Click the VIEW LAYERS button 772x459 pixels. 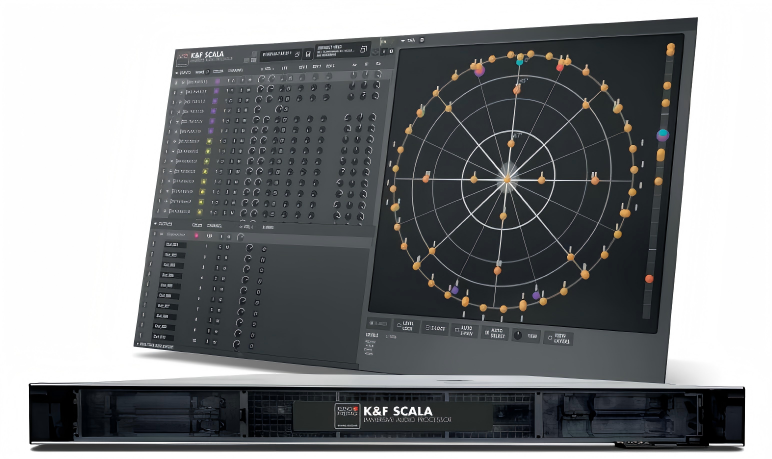(557, 339)
